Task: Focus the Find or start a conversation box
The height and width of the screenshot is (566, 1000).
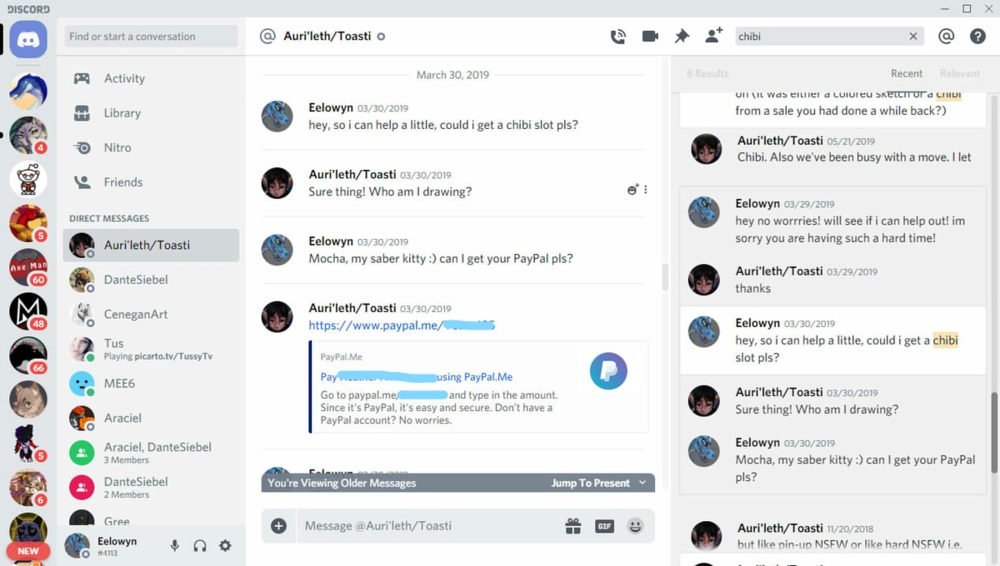Action: 151,36
